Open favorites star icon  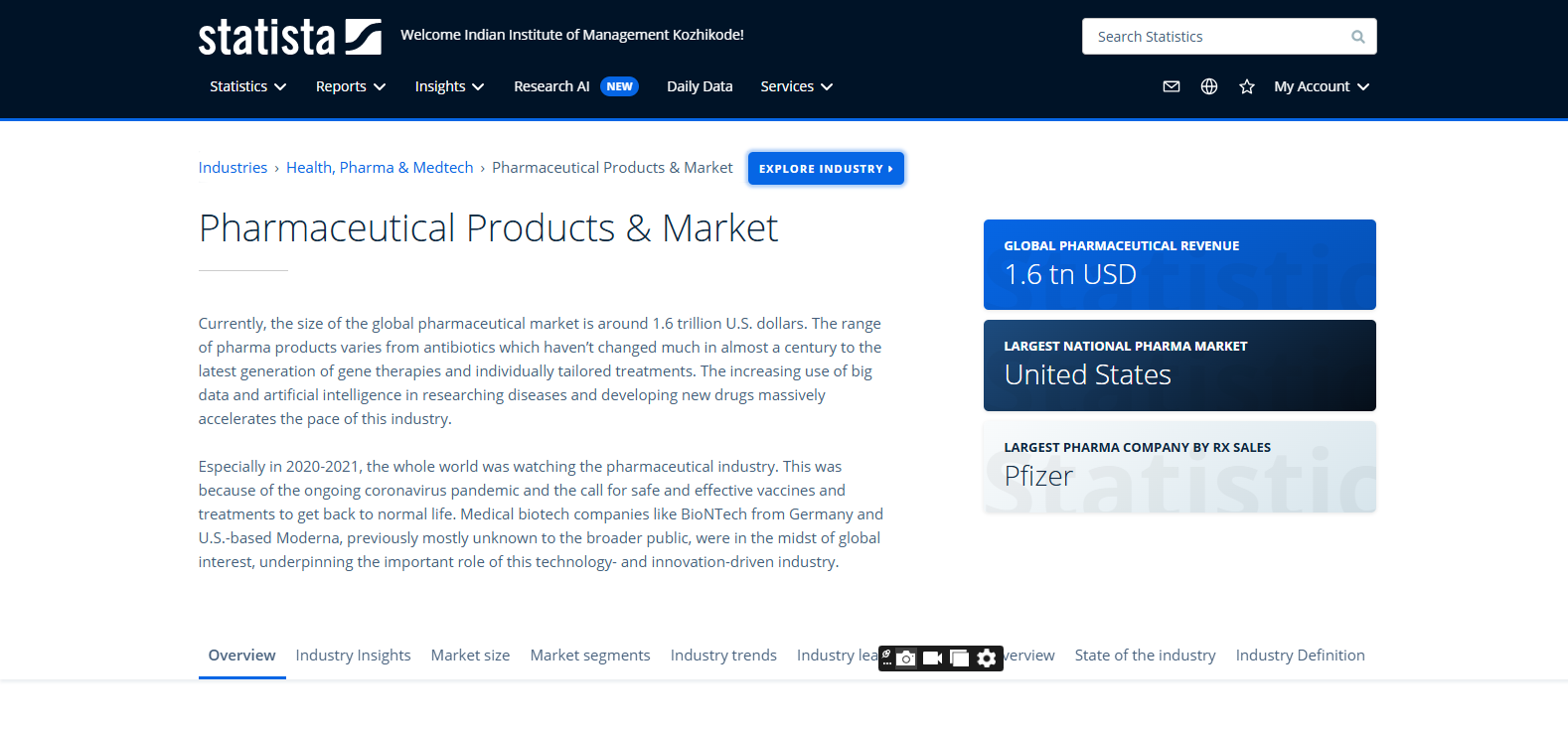(x=1247, y=86)
